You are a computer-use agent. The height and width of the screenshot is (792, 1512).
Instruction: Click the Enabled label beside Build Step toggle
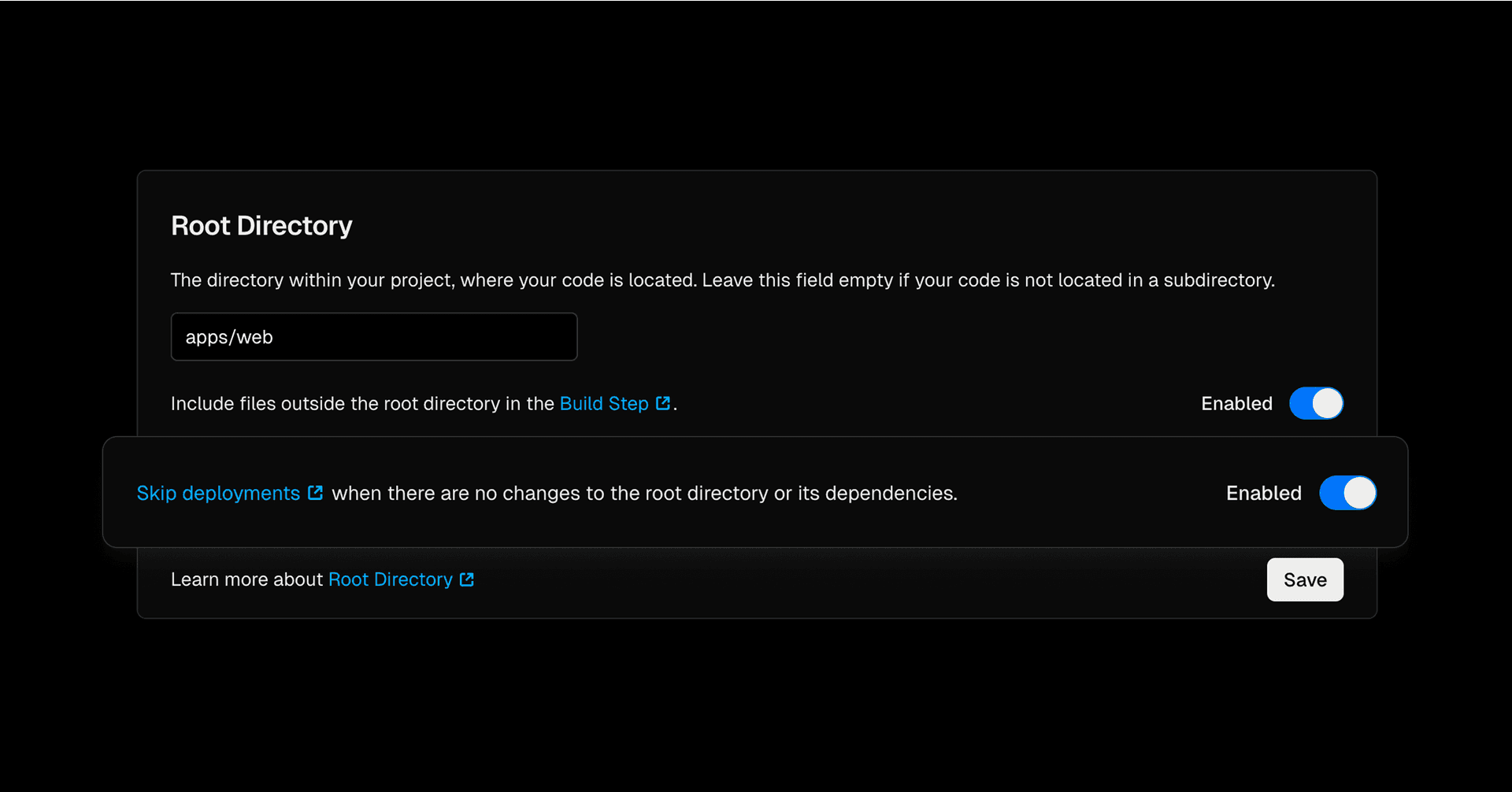point(1236,404)
